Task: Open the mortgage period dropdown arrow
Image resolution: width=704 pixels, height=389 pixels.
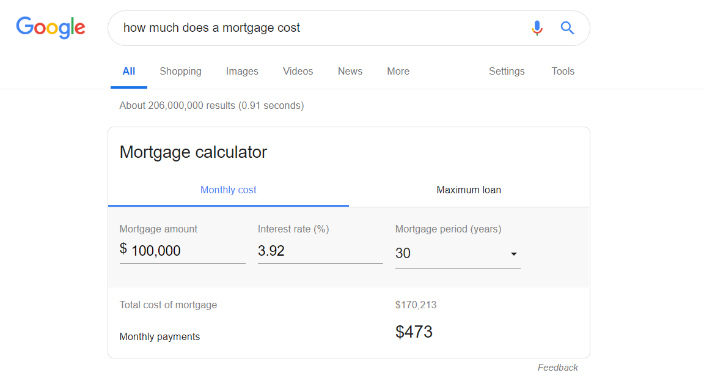Action: (x=514, y=254)
